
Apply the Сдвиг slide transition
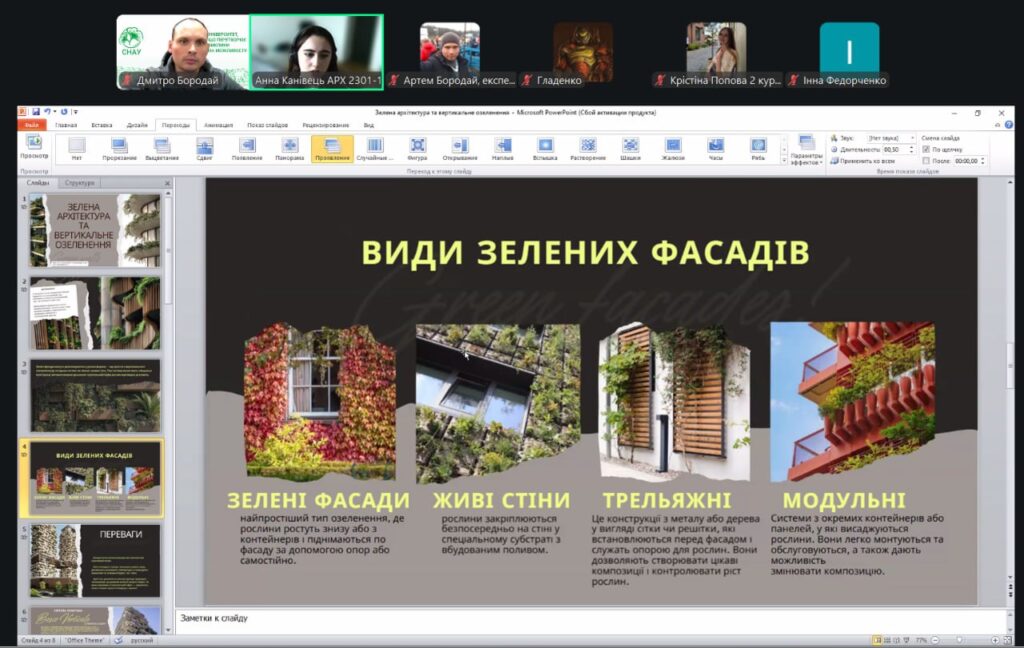204,148
